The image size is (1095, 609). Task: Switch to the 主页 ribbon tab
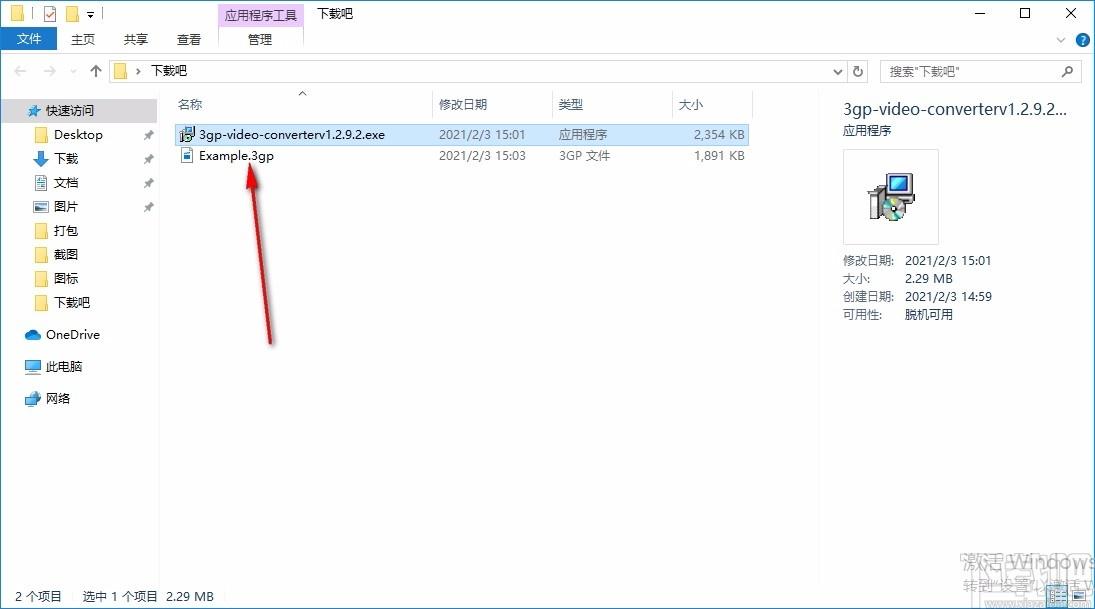pyautogui.click(x=82, y=39)
